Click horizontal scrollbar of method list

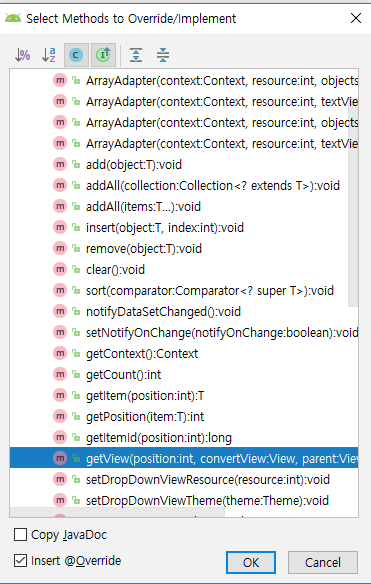point(117,512)
